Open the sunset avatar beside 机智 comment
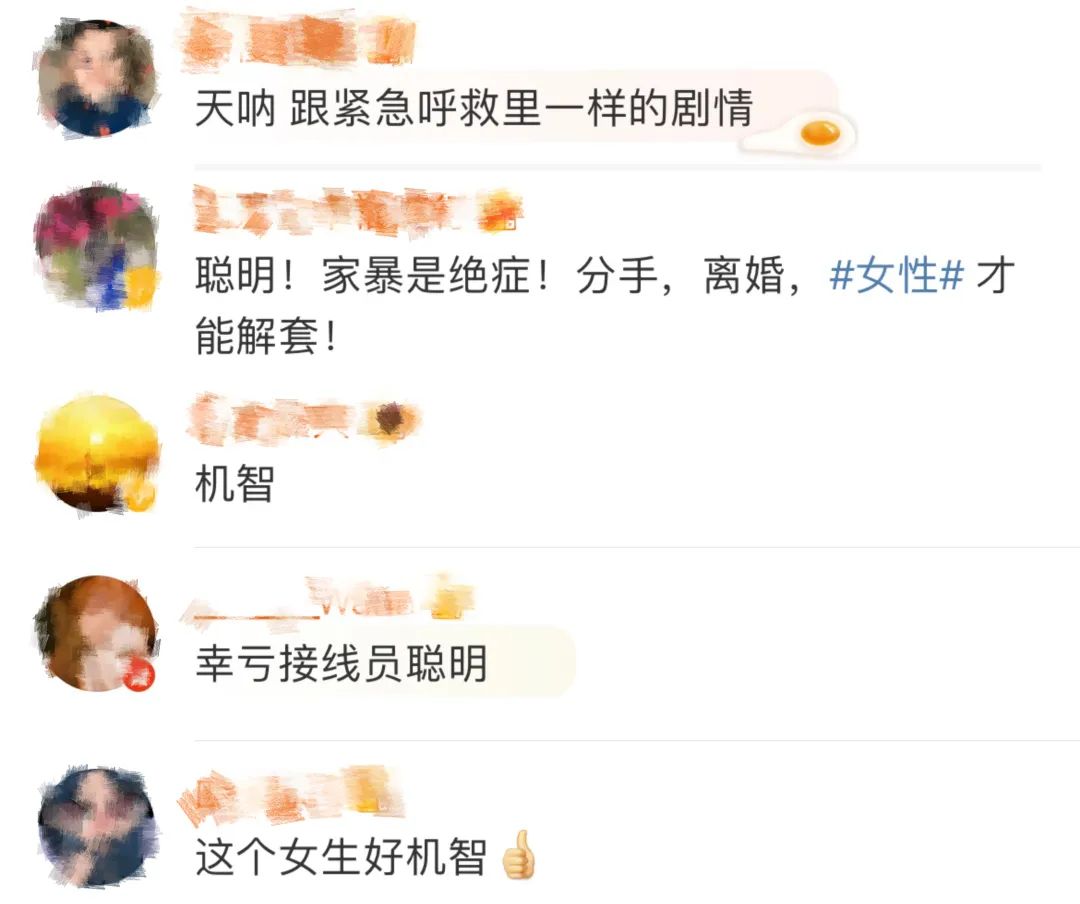 (96, 453)
